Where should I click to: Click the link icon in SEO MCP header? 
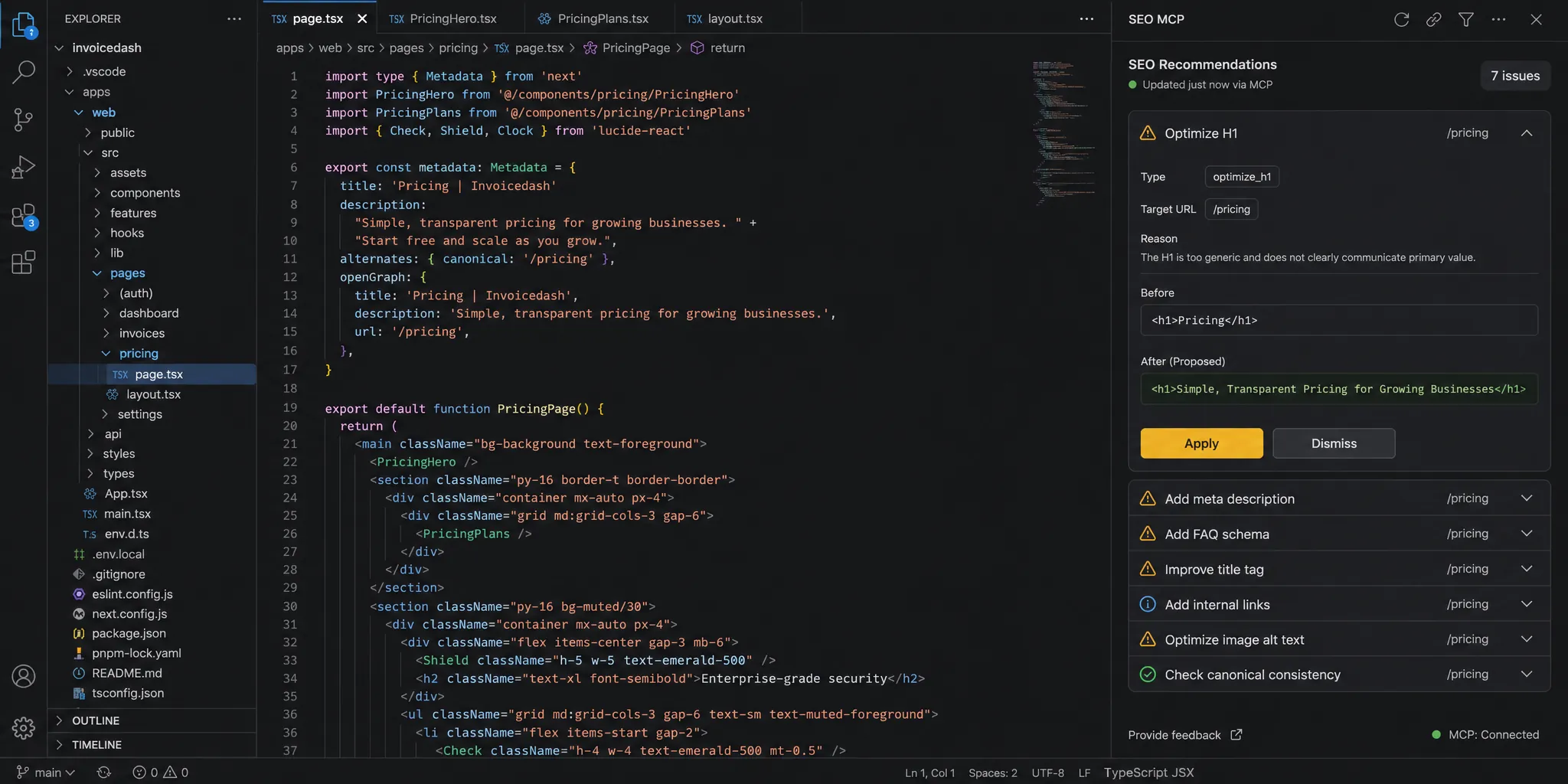[1433, 19]
